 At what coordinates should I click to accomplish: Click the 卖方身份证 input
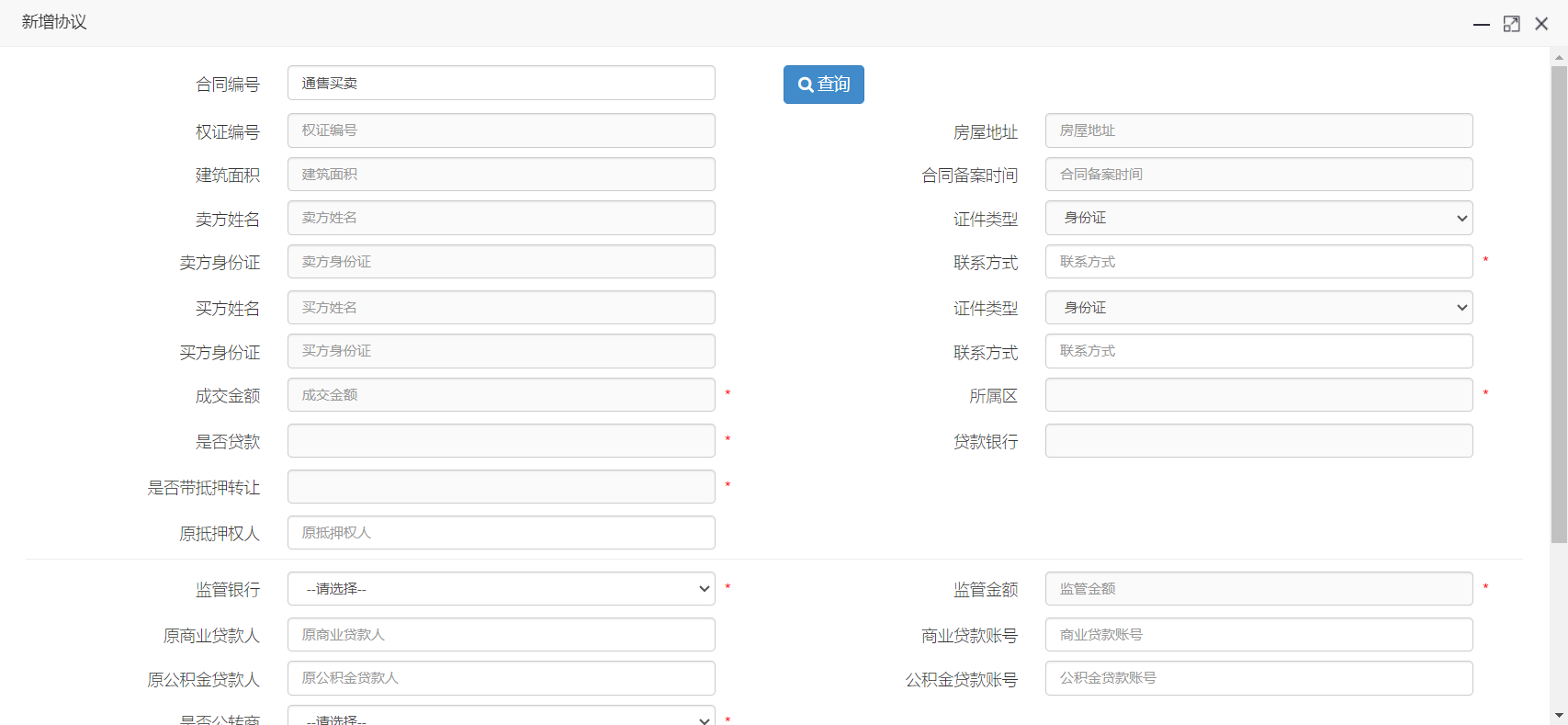point(502,262)
